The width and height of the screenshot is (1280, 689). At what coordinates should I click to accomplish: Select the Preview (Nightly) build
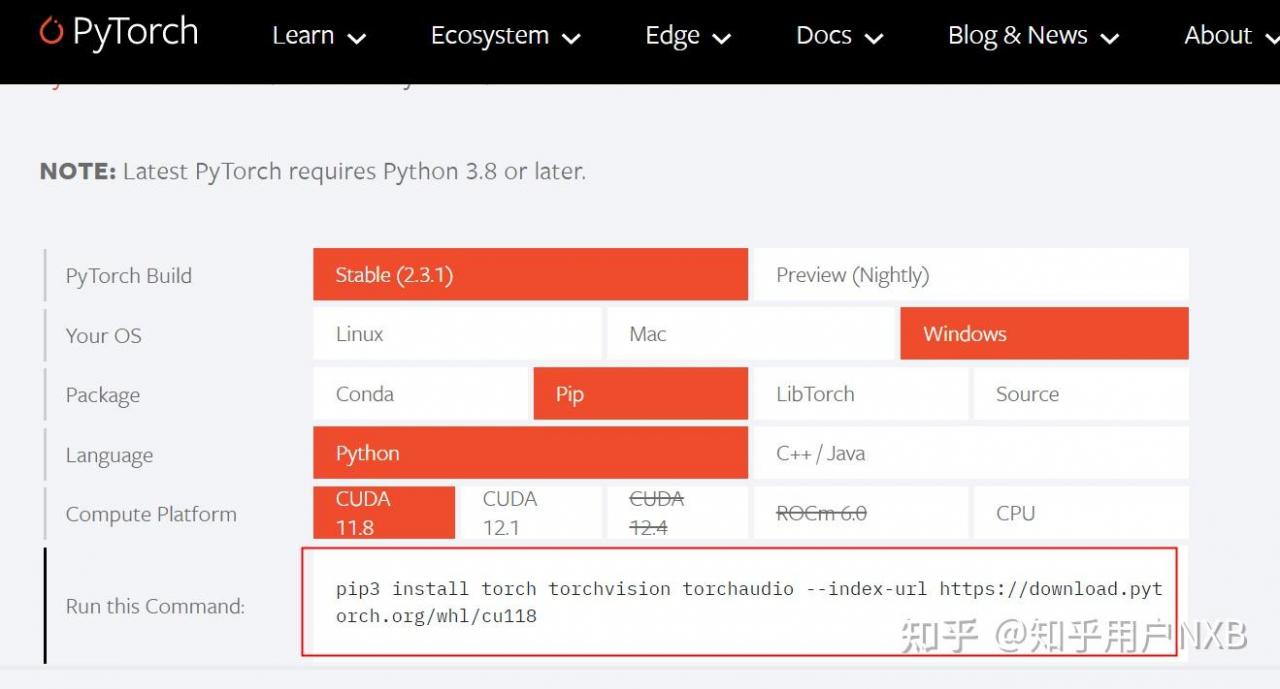click(x=971, y=275)
